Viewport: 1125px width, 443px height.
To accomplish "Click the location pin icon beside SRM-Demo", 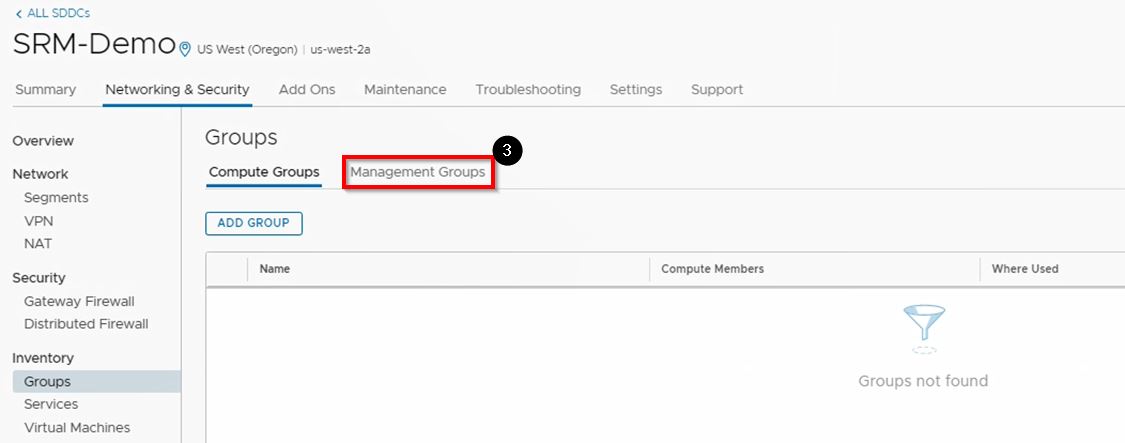I will click(185, 49).
